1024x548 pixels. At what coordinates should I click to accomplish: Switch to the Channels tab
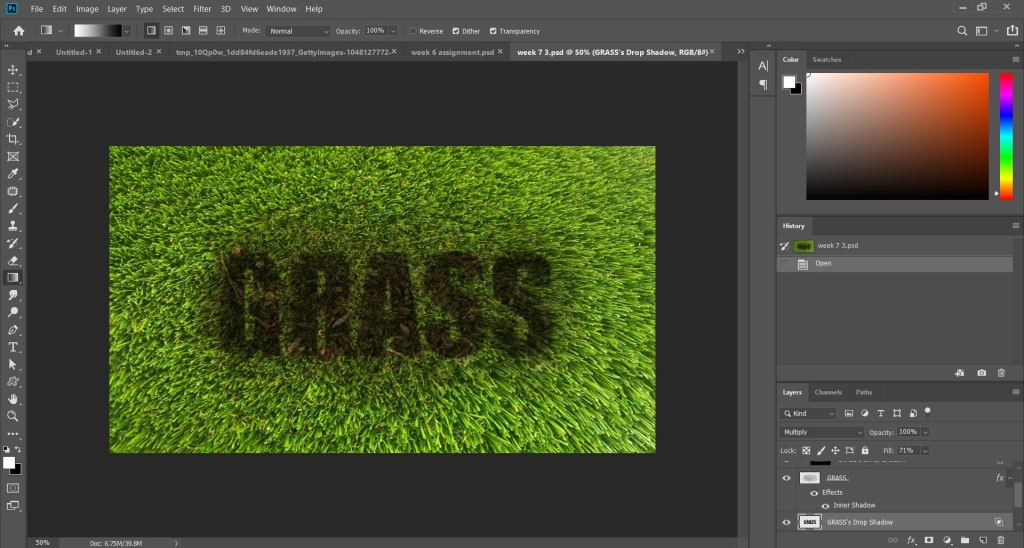click(828, 392)
